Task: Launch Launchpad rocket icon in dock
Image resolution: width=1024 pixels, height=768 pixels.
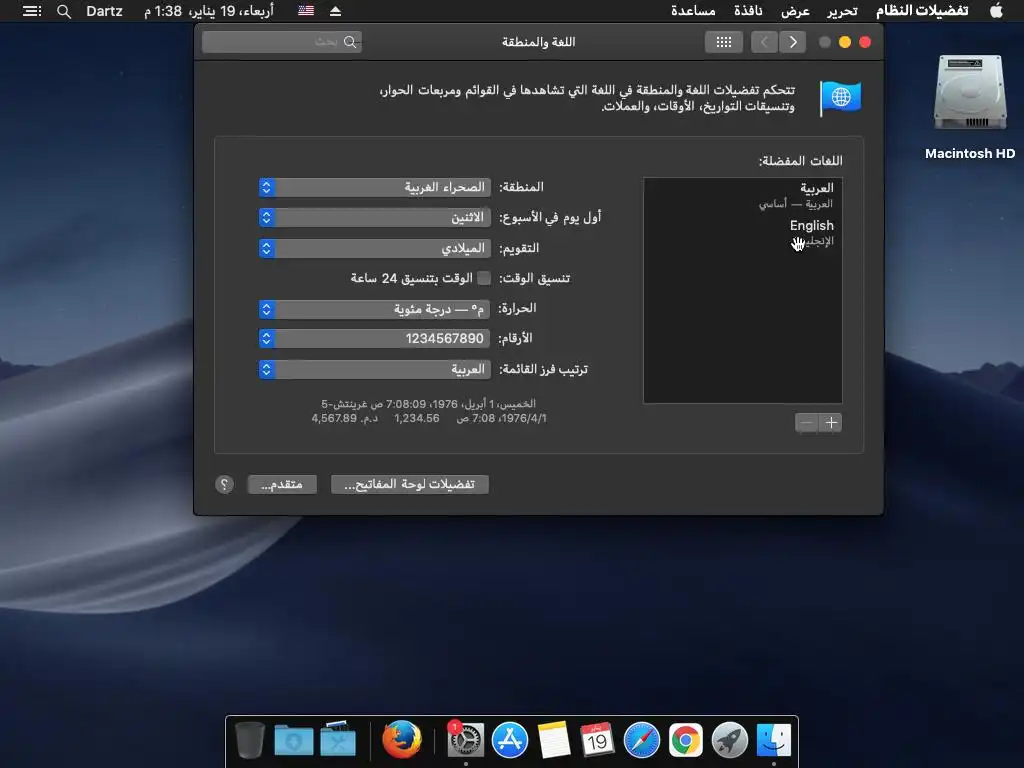Action: click(729, 741)
